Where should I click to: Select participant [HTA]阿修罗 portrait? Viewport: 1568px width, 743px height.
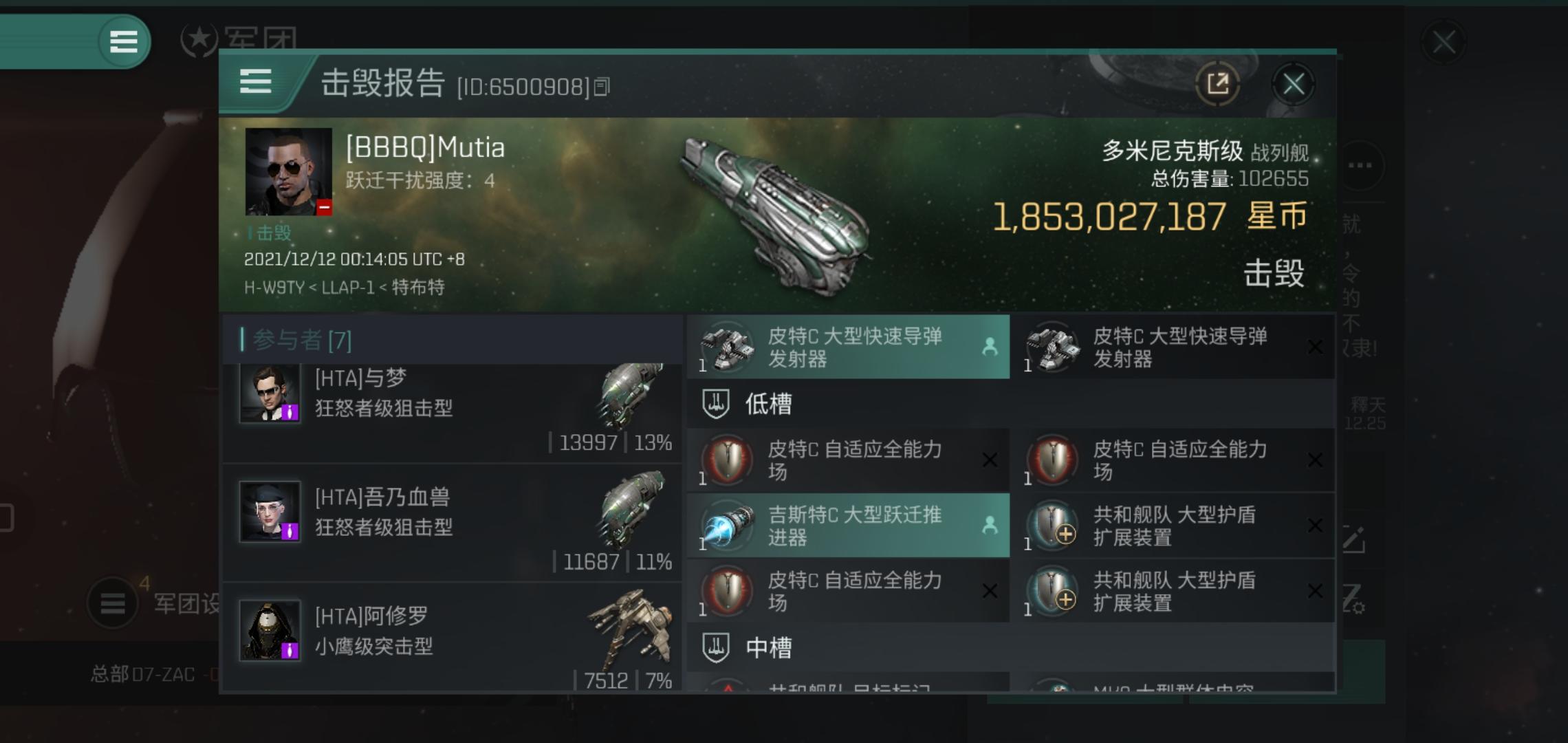coord(270,630)
